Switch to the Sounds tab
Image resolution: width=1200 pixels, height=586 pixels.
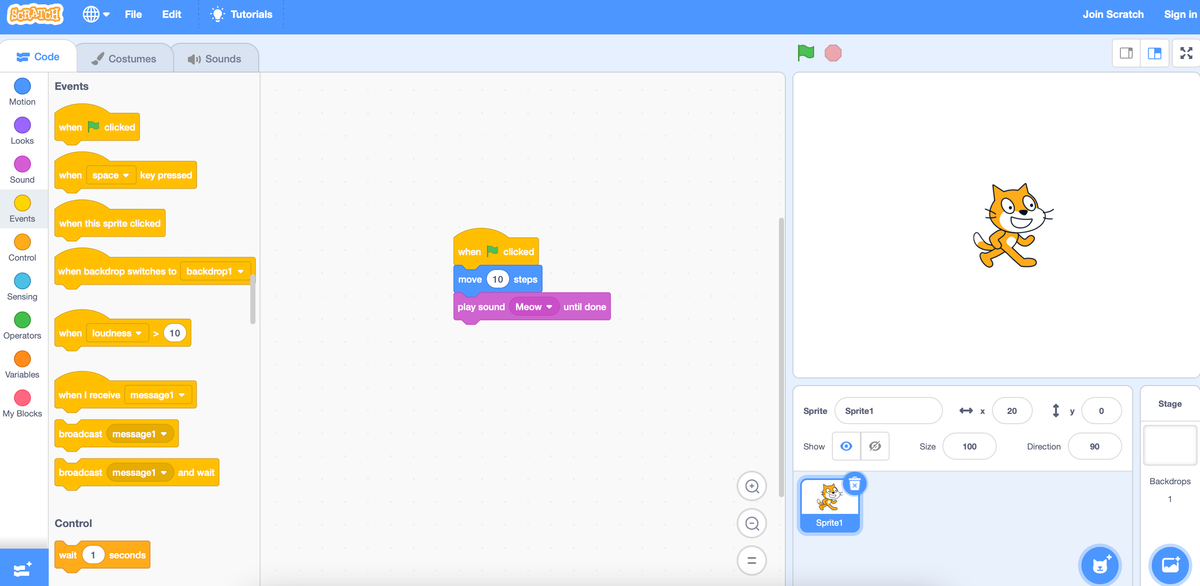(x=214, y=58)
